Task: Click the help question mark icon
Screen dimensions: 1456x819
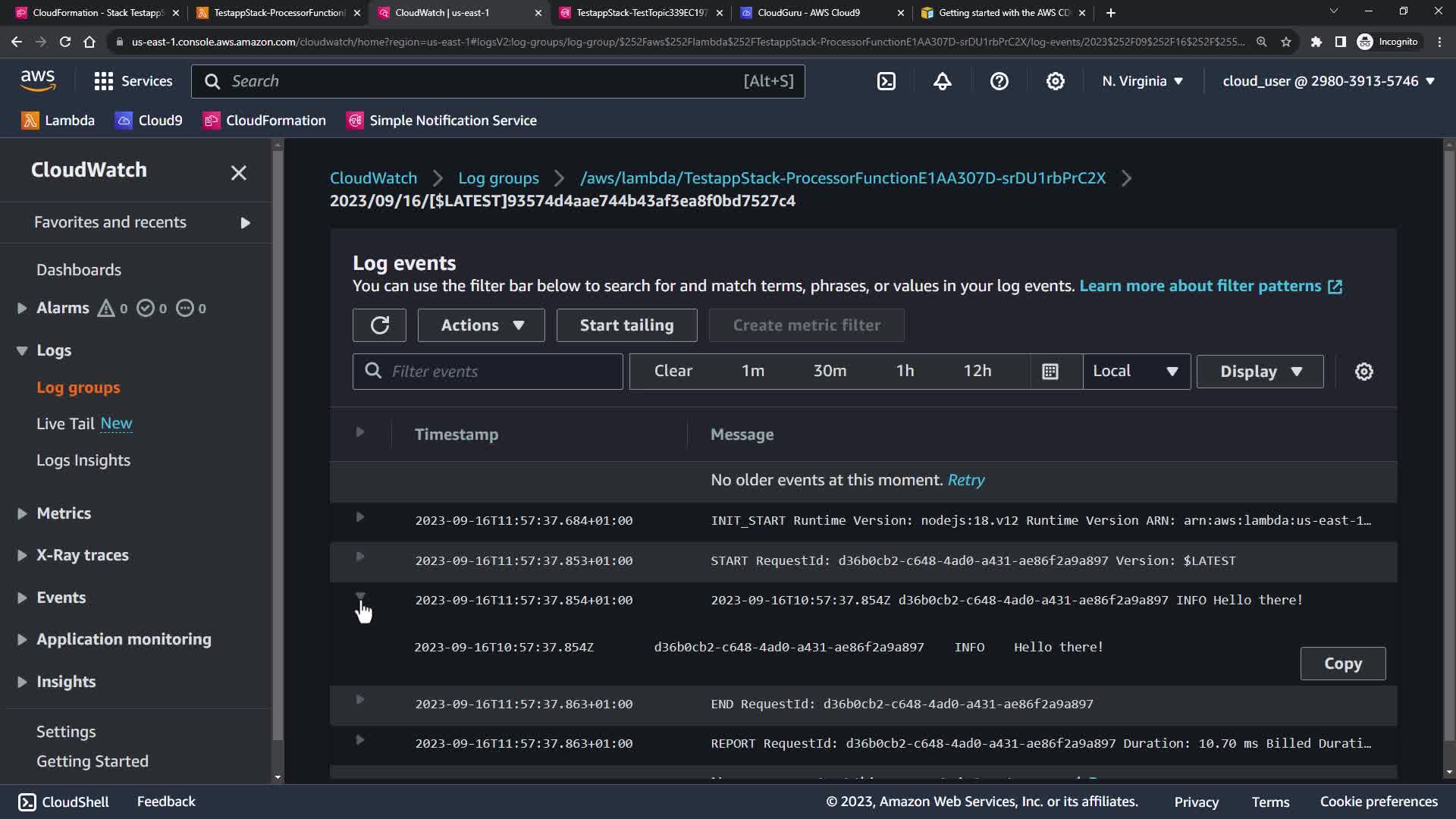Action: pos(999,81)
